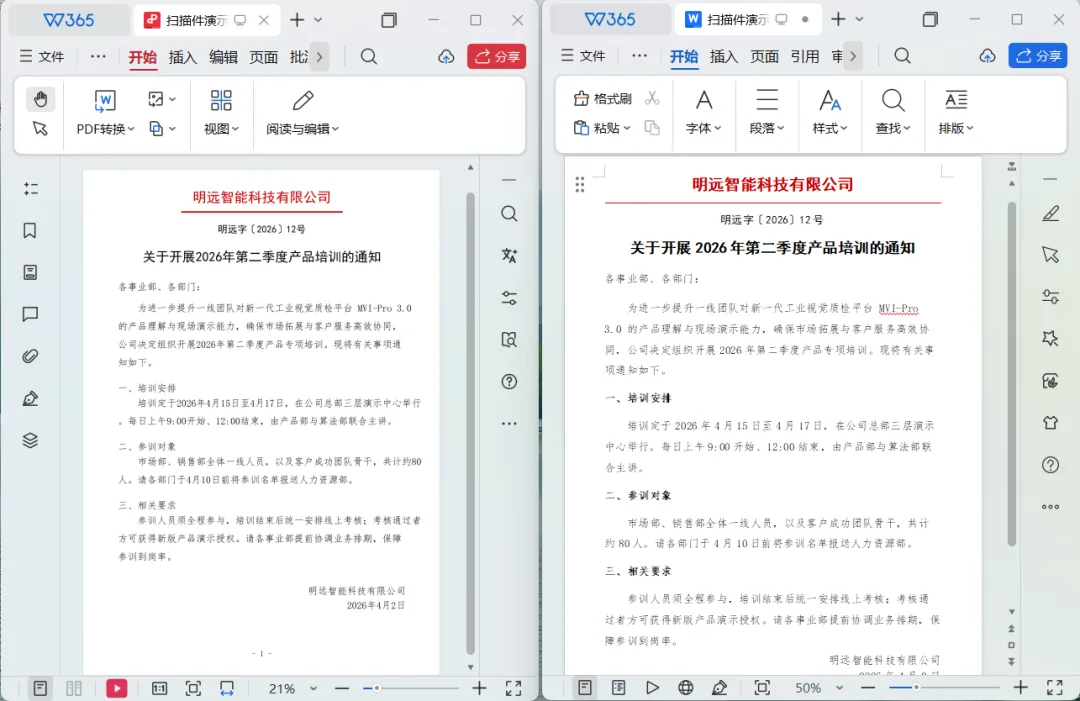Open search in Word window title toolbar
The image size is (1080, 701).
point(902,56)
